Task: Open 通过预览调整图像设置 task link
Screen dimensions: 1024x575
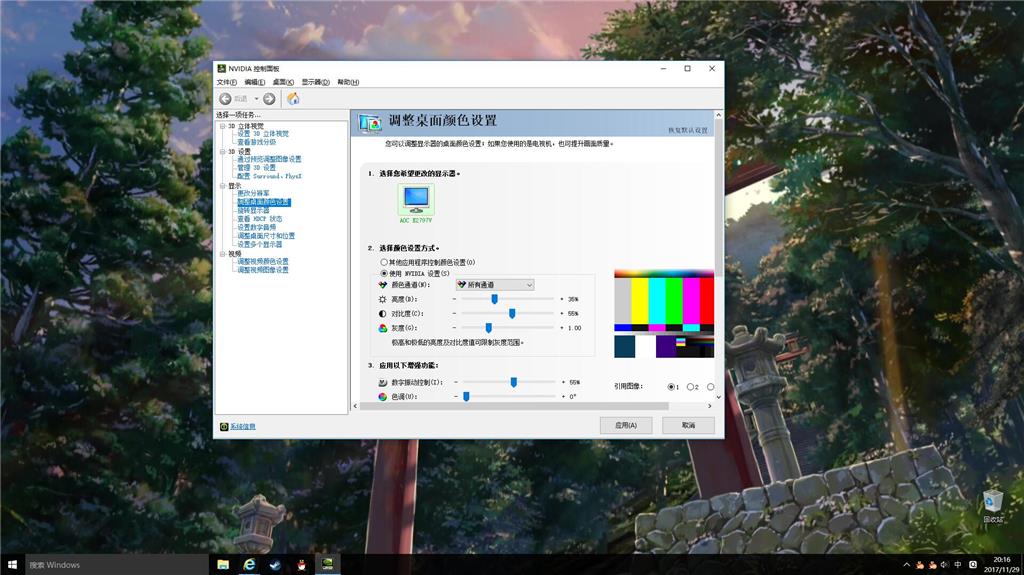Action: point(269,159)
